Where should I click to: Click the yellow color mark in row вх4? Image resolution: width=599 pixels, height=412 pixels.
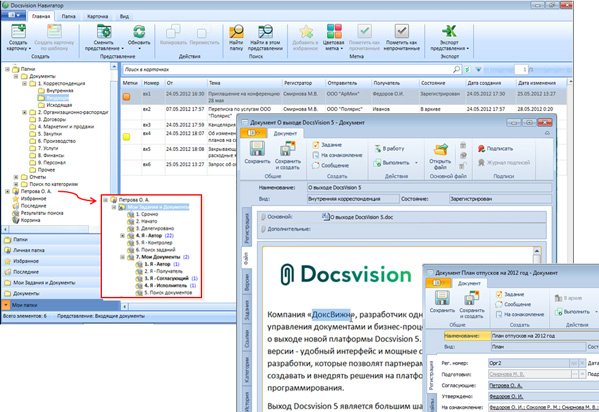pos(126,137)
